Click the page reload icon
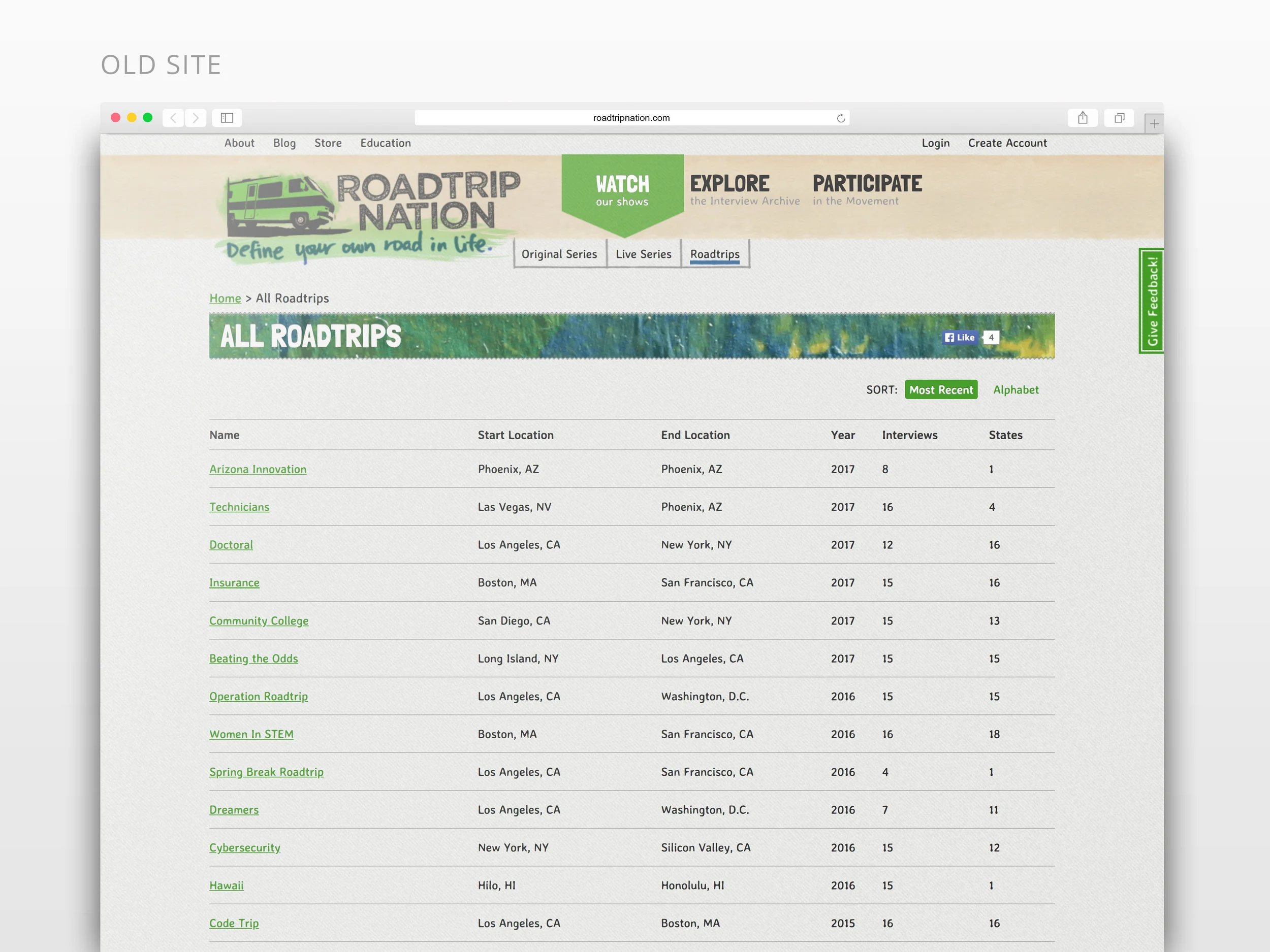1270x952 pixels. point(841,118)
